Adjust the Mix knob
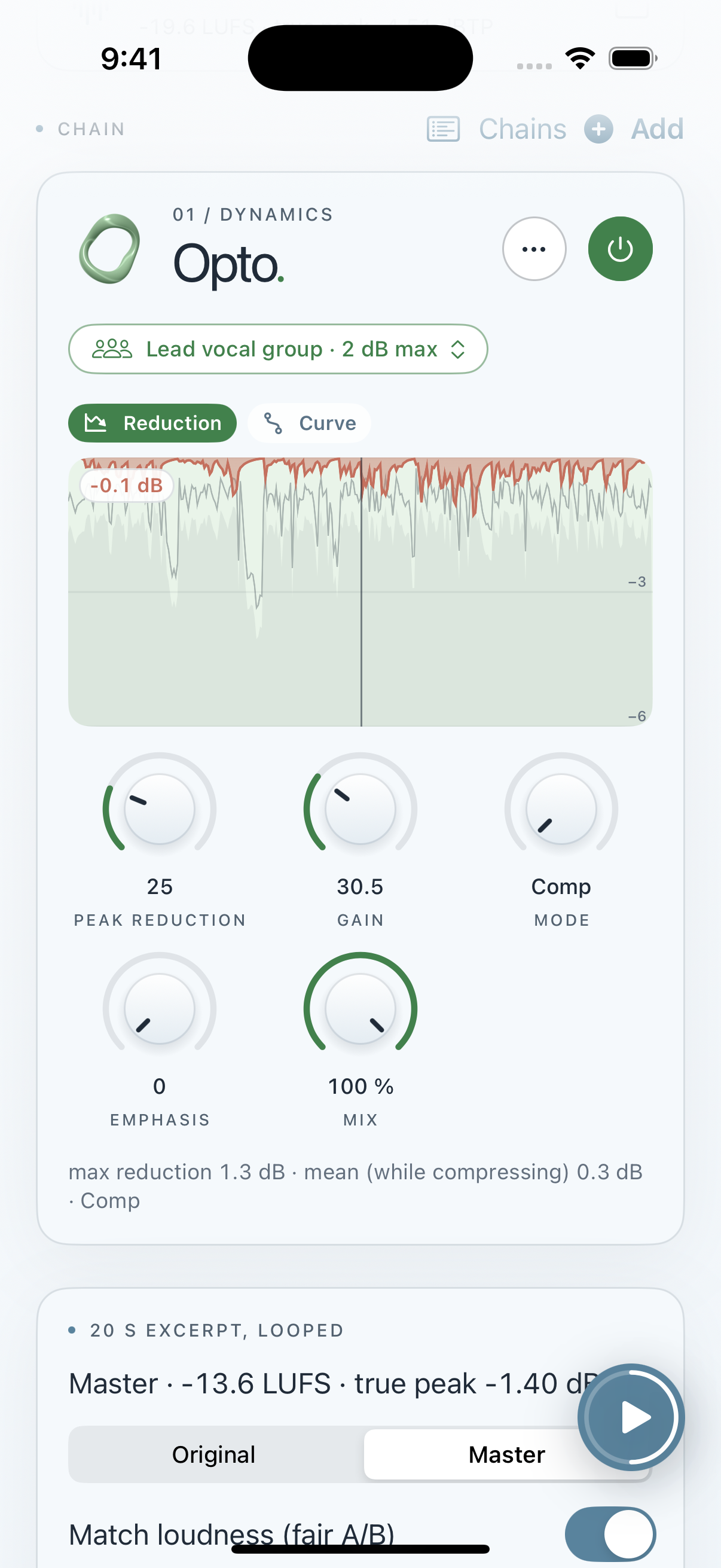This screenshot has height=1568, width=721. [360, 1009]
